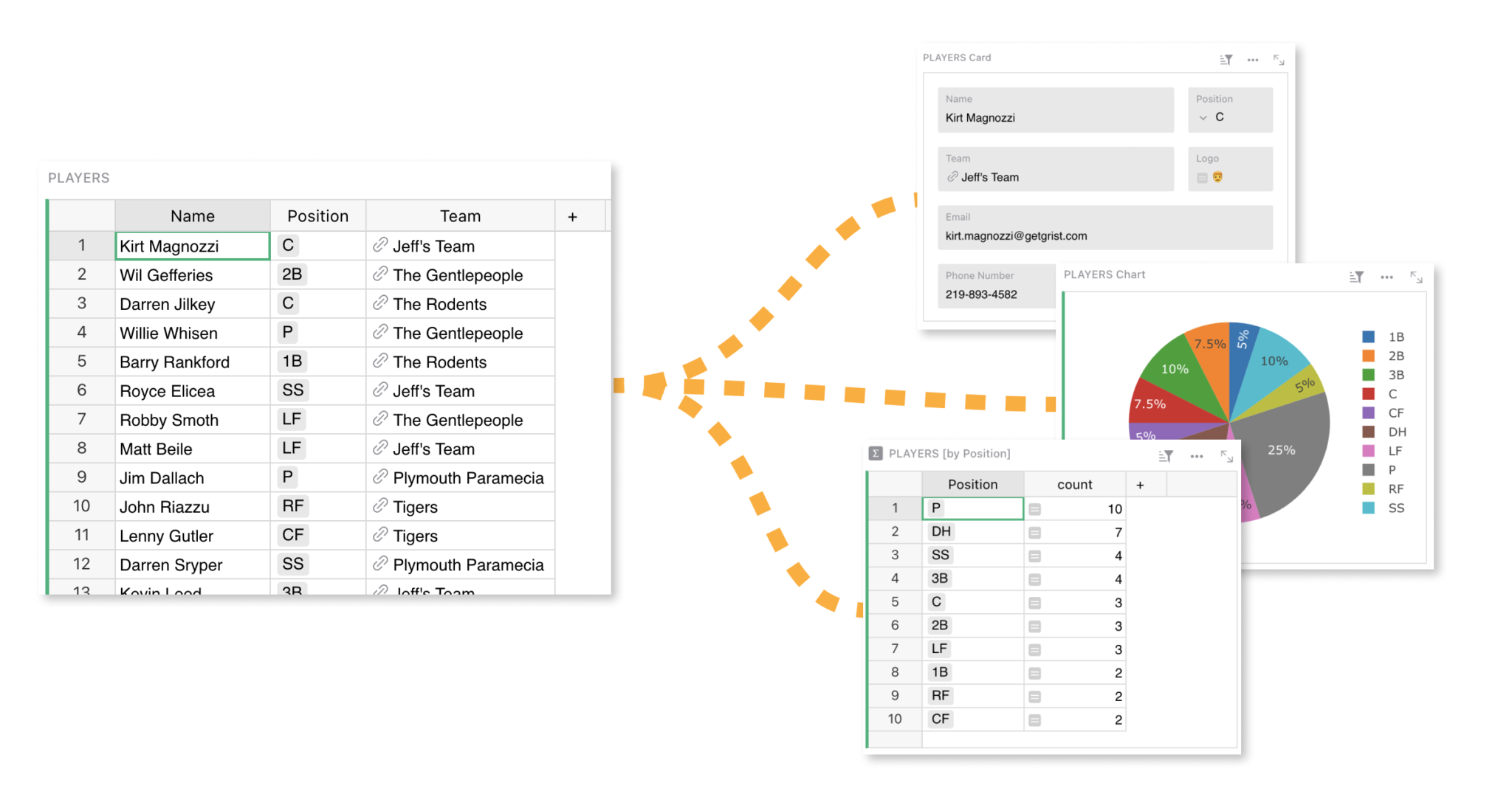Viewport: 1512px width, 791px height.
Task: Expand the PLAYERS Chart widget
Action: tap(1417, 277)
